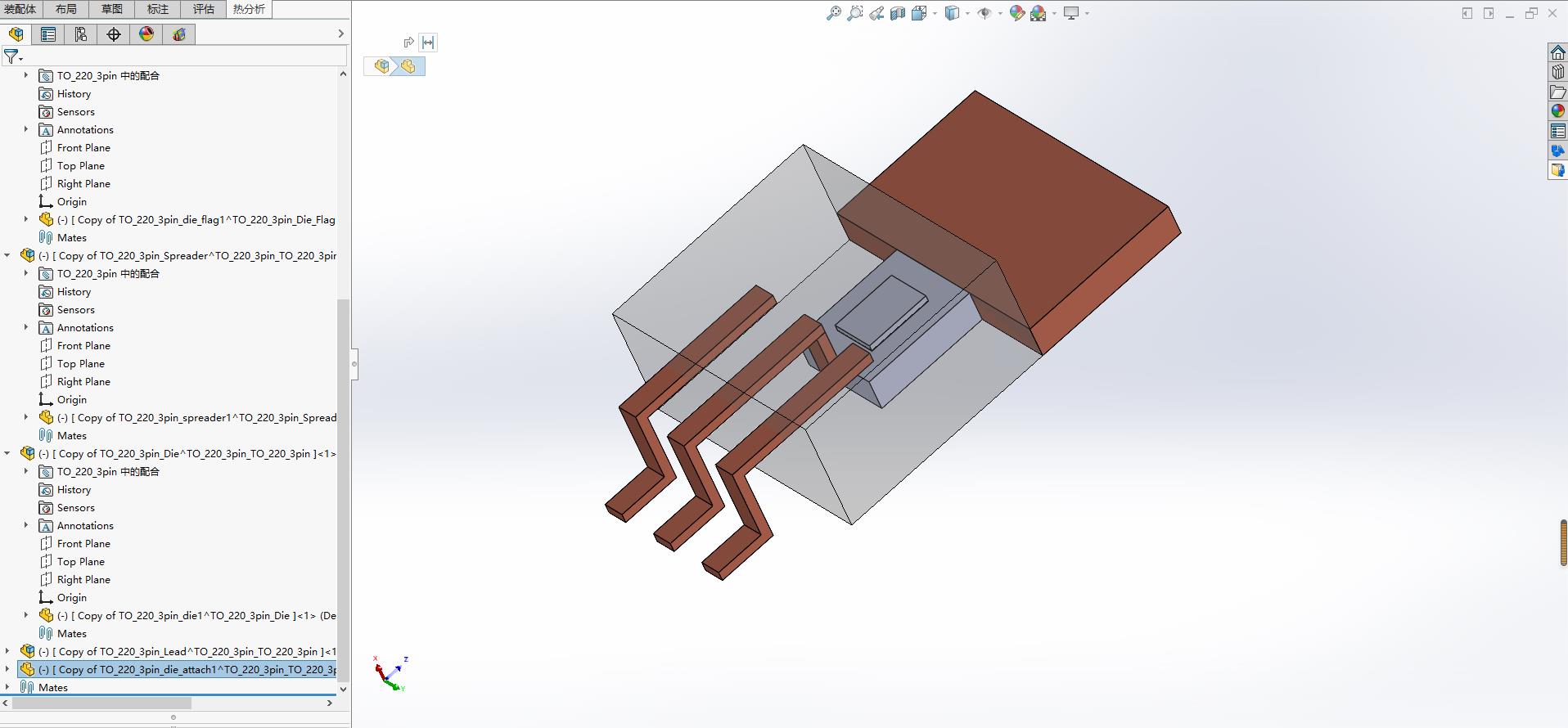This screenshot has width=1568, height=728.
Task: Switch to the 热分析 tab
Action: pyautogui.click(x=249, y=9)
